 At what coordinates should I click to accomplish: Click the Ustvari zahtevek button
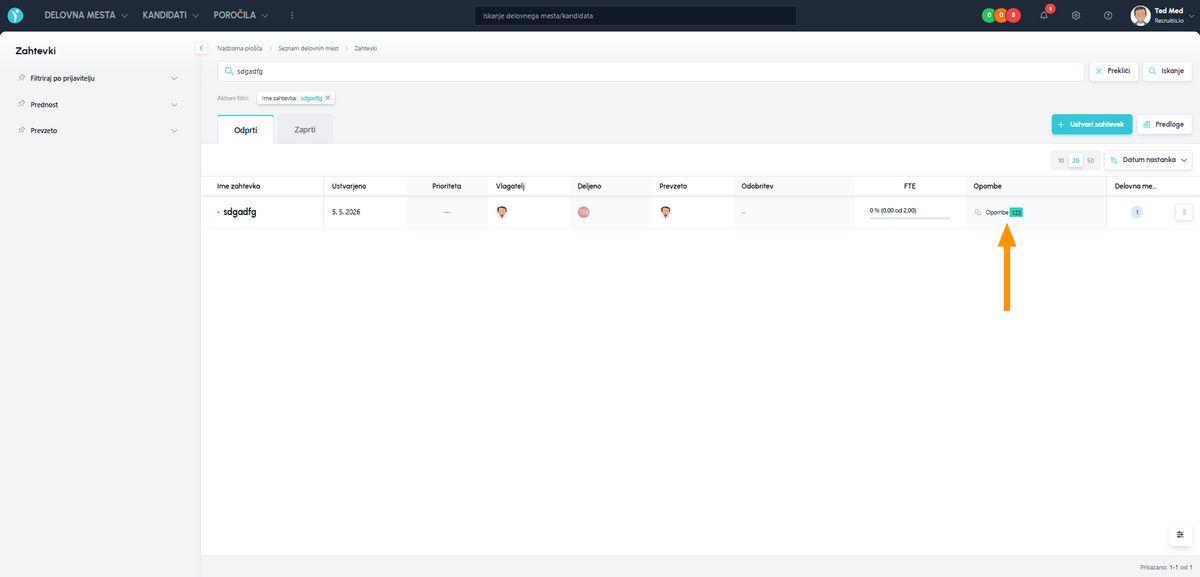1092,124
